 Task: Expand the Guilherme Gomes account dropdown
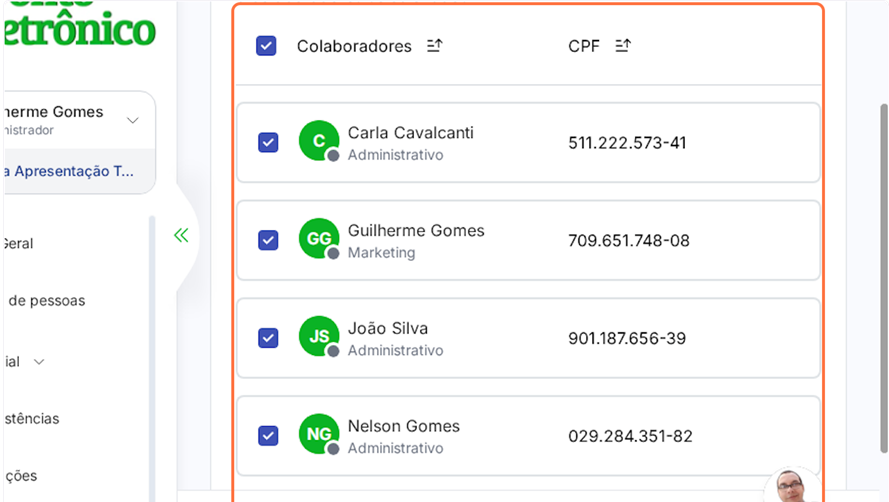click(x=133, y=121)
